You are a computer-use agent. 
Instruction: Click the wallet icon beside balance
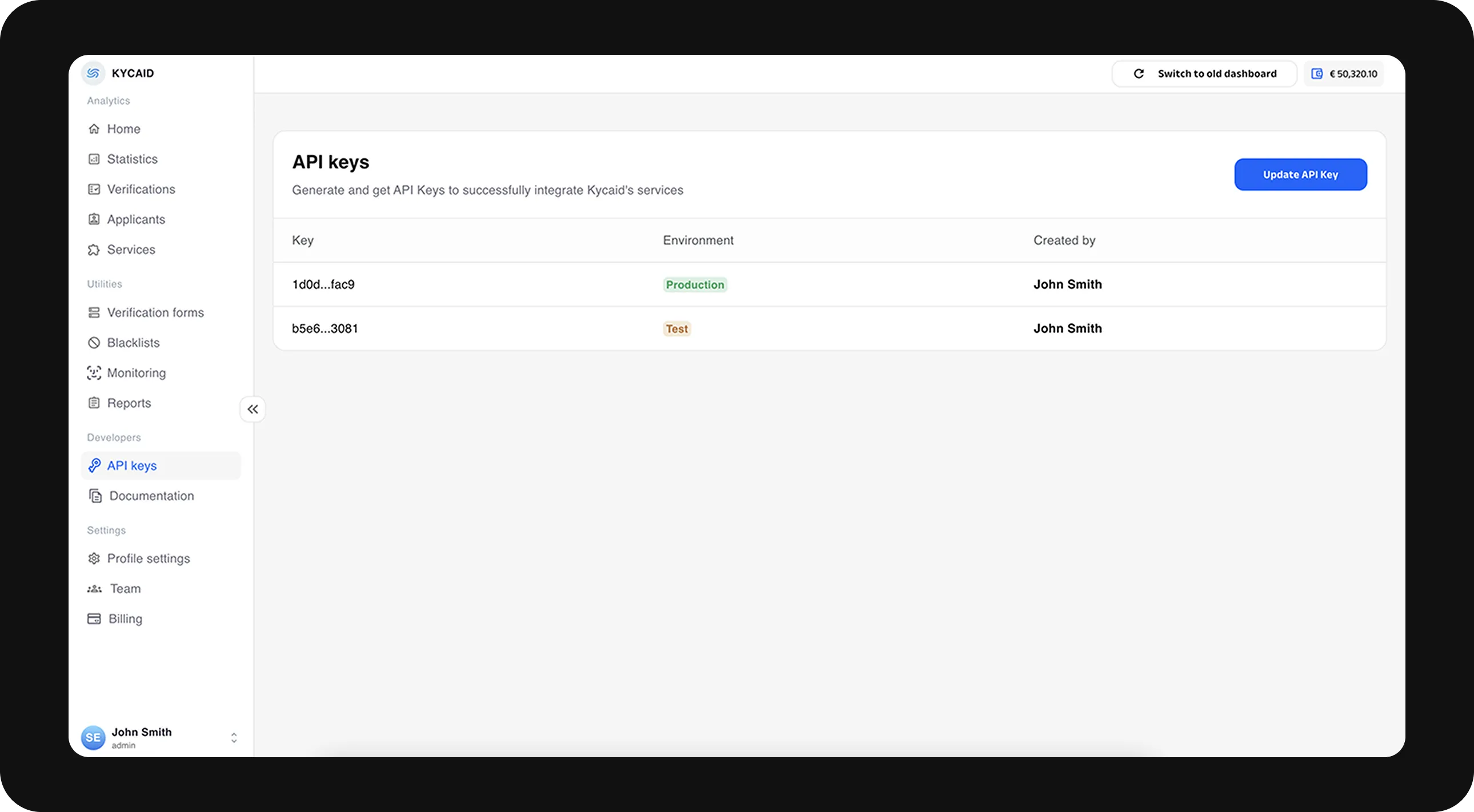click(1317, 74)
